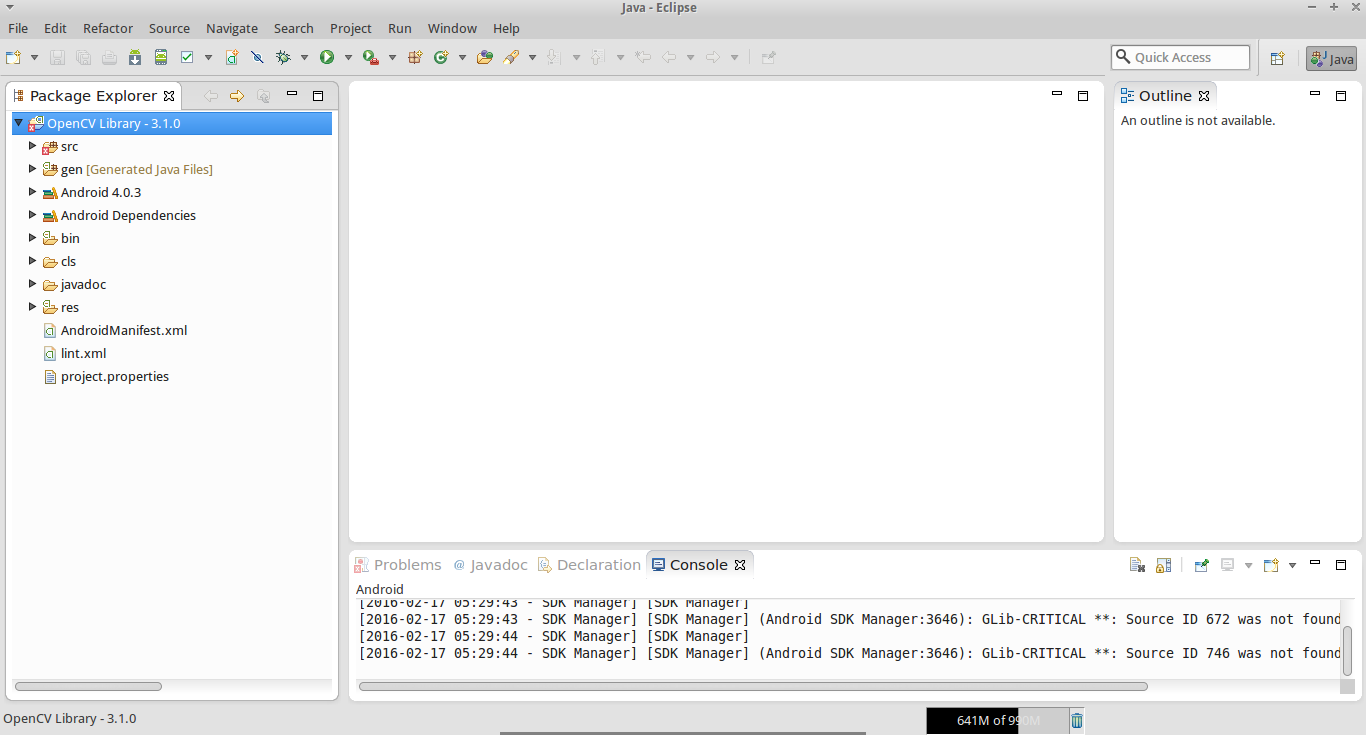Click the New wizard icon in toolbar
Viewport: 1366px width, 735px height.
point(13,57)
